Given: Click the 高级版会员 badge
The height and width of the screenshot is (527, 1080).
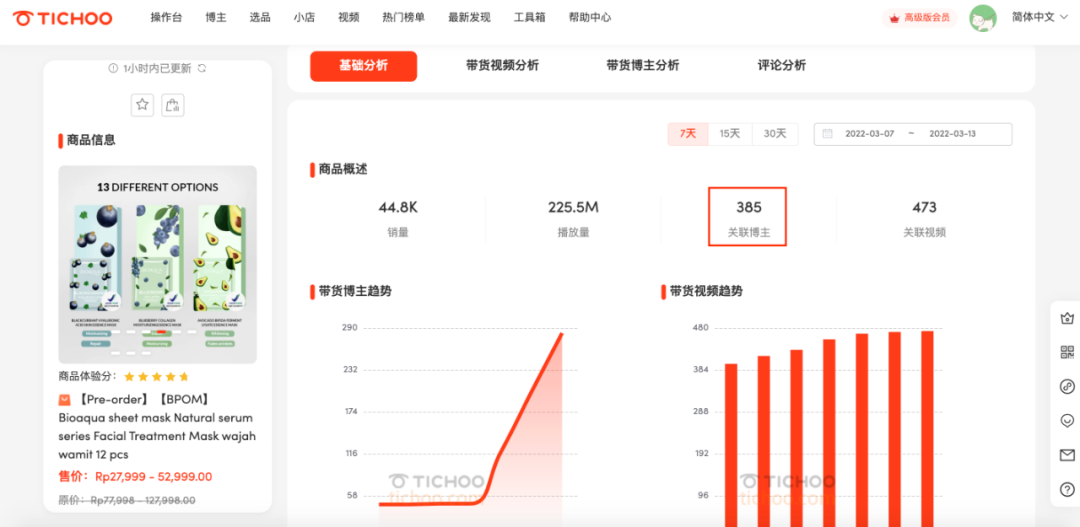Looking at the screenshot, I should click(x=920, y=18).
